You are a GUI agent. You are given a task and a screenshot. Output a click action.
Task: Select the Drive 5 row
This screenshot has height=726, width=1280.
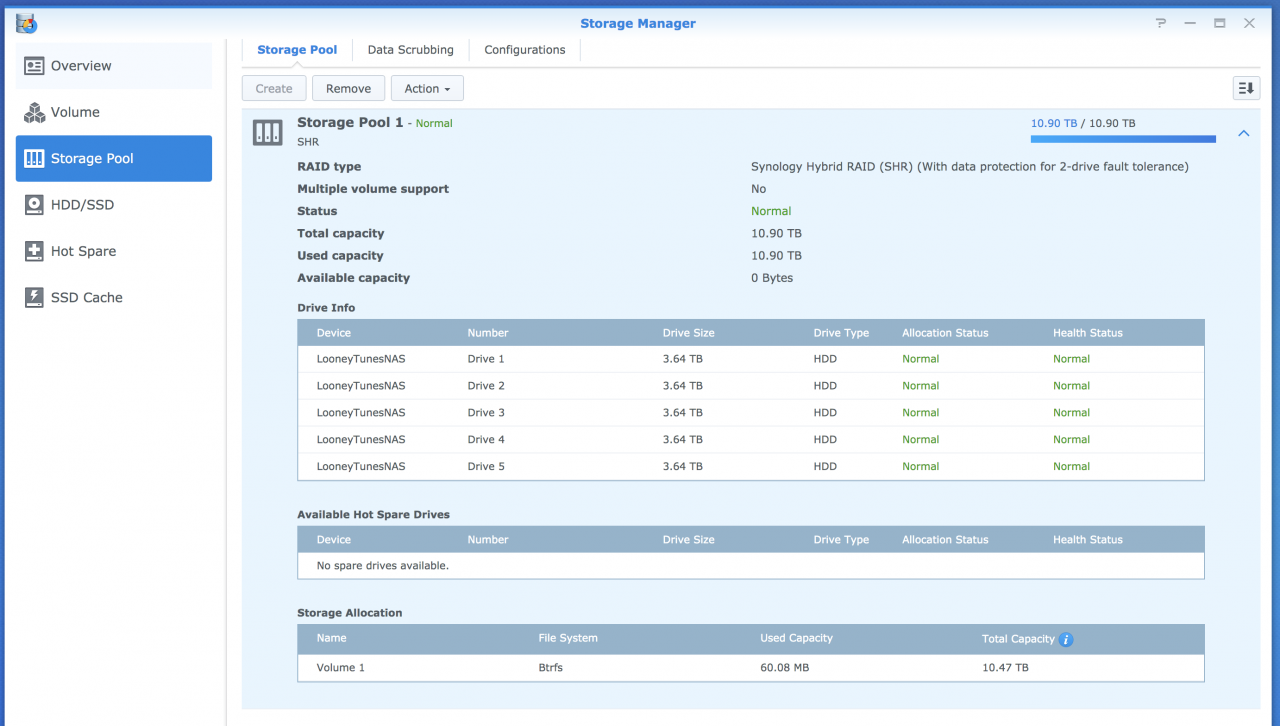click(x=750, y=466)
